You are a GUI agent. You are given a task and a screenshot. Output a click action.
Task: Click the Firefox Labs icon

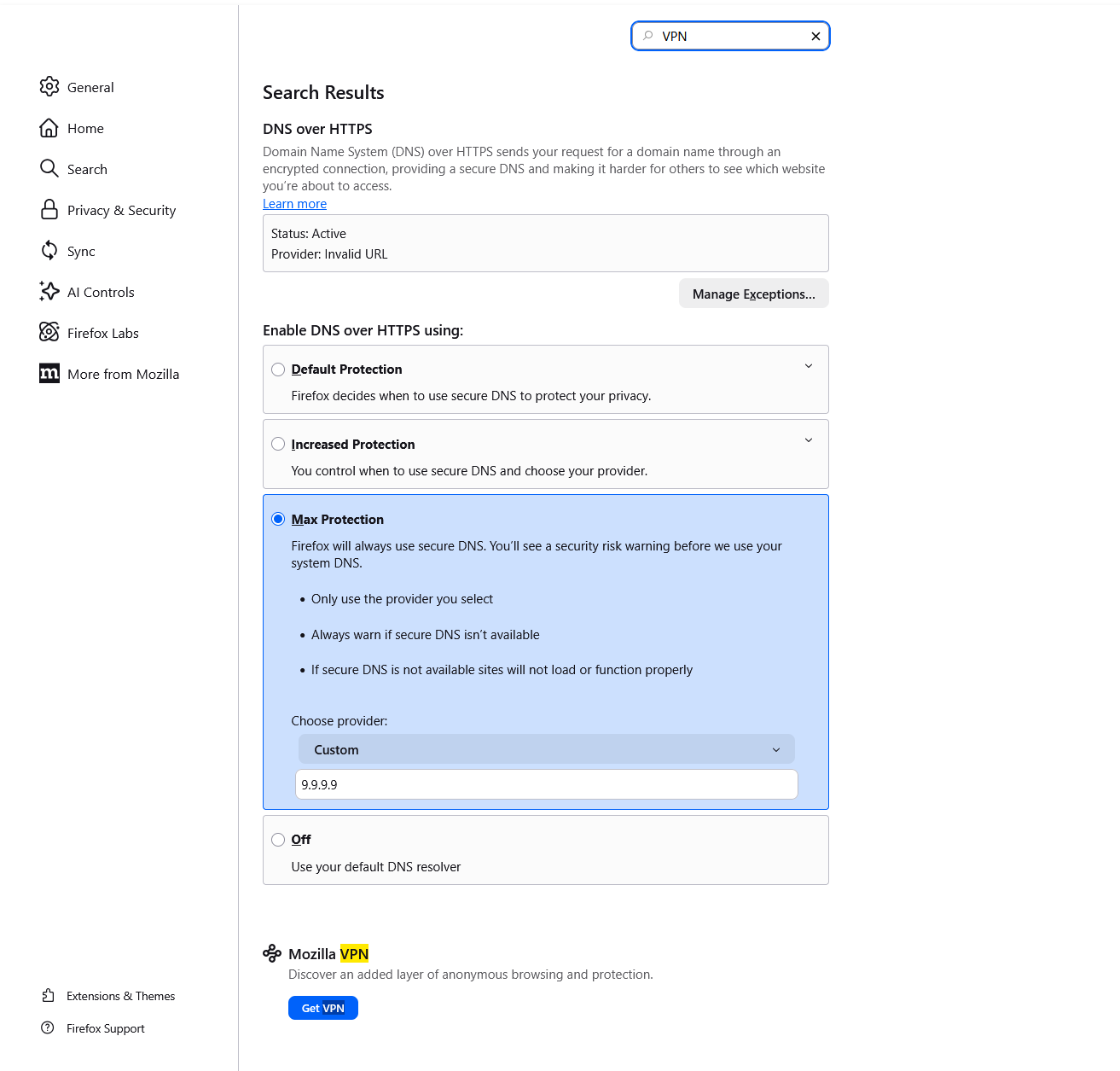click(49, 333)
